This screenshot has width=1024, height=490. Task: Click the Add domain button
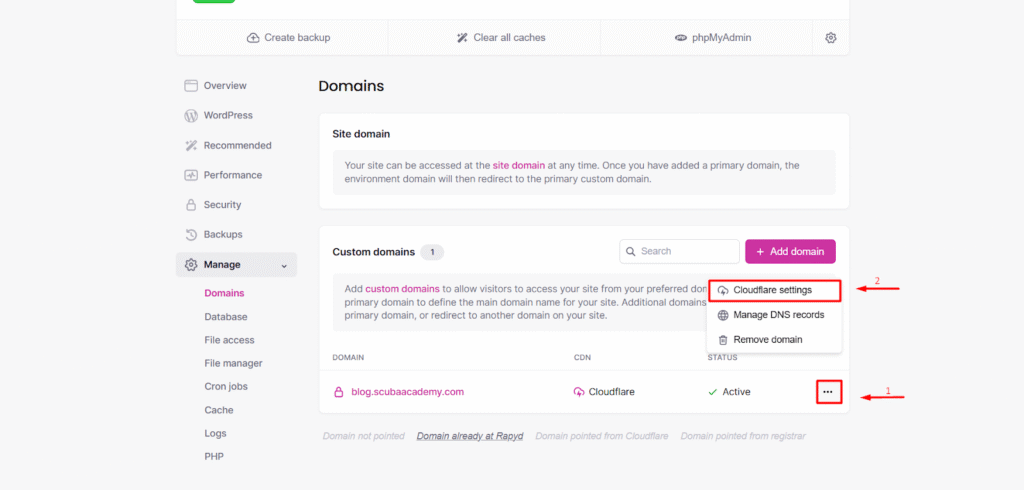tap(790, 252)
